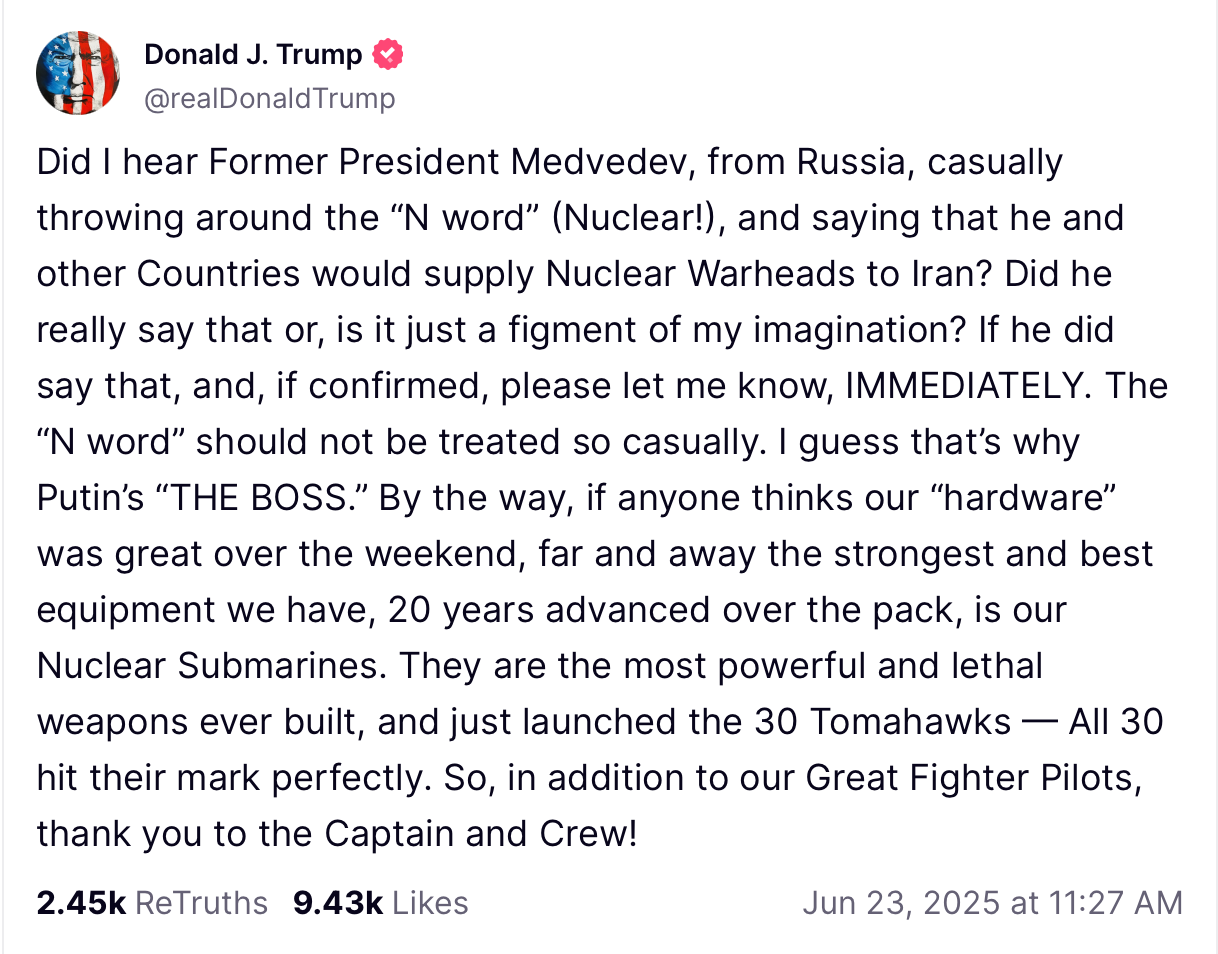Click "Captain and Crew!" closing text

point(479,834)
